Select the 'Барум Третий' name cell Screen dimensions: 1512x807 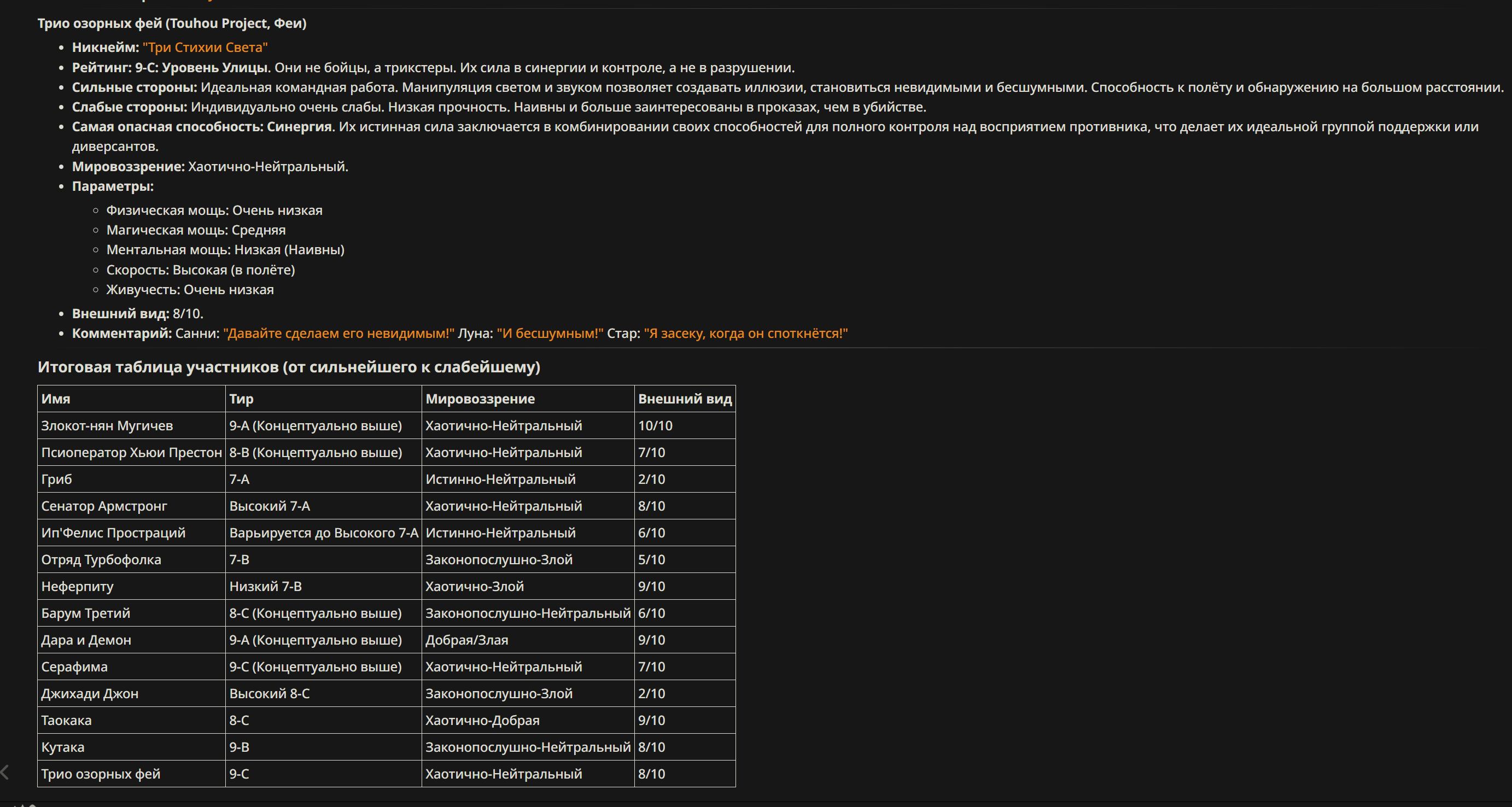pyautogui.click(x=131, y=613)
